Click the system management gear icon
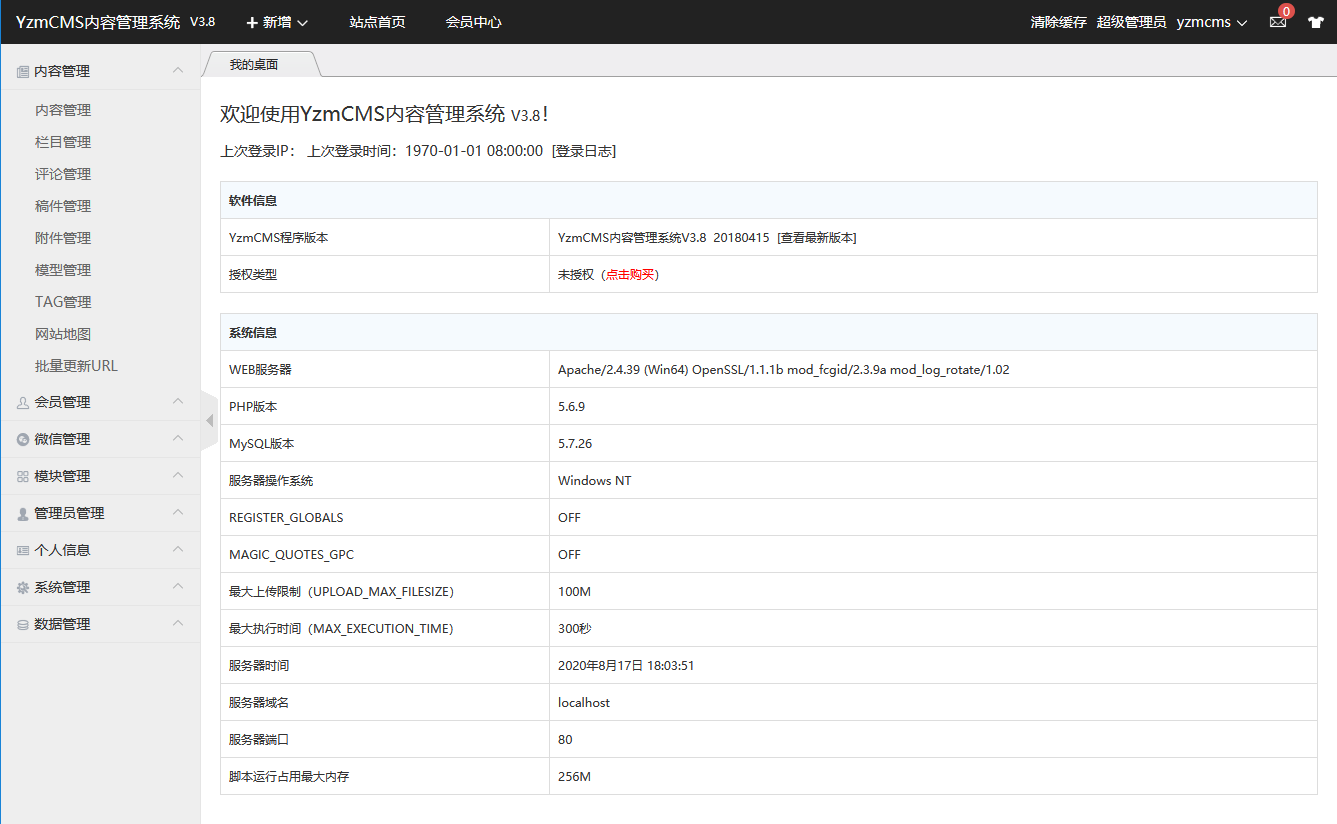 (x=23, y=587)
